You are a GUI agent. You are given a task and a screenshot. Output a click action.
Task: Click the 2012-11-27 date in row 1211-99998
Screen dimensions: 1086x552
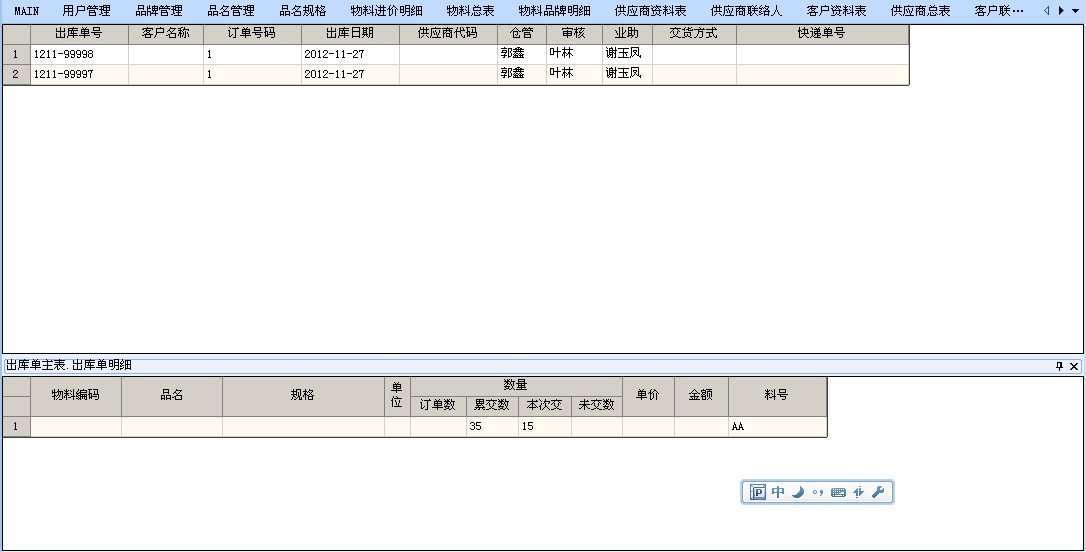pos(350,54)
